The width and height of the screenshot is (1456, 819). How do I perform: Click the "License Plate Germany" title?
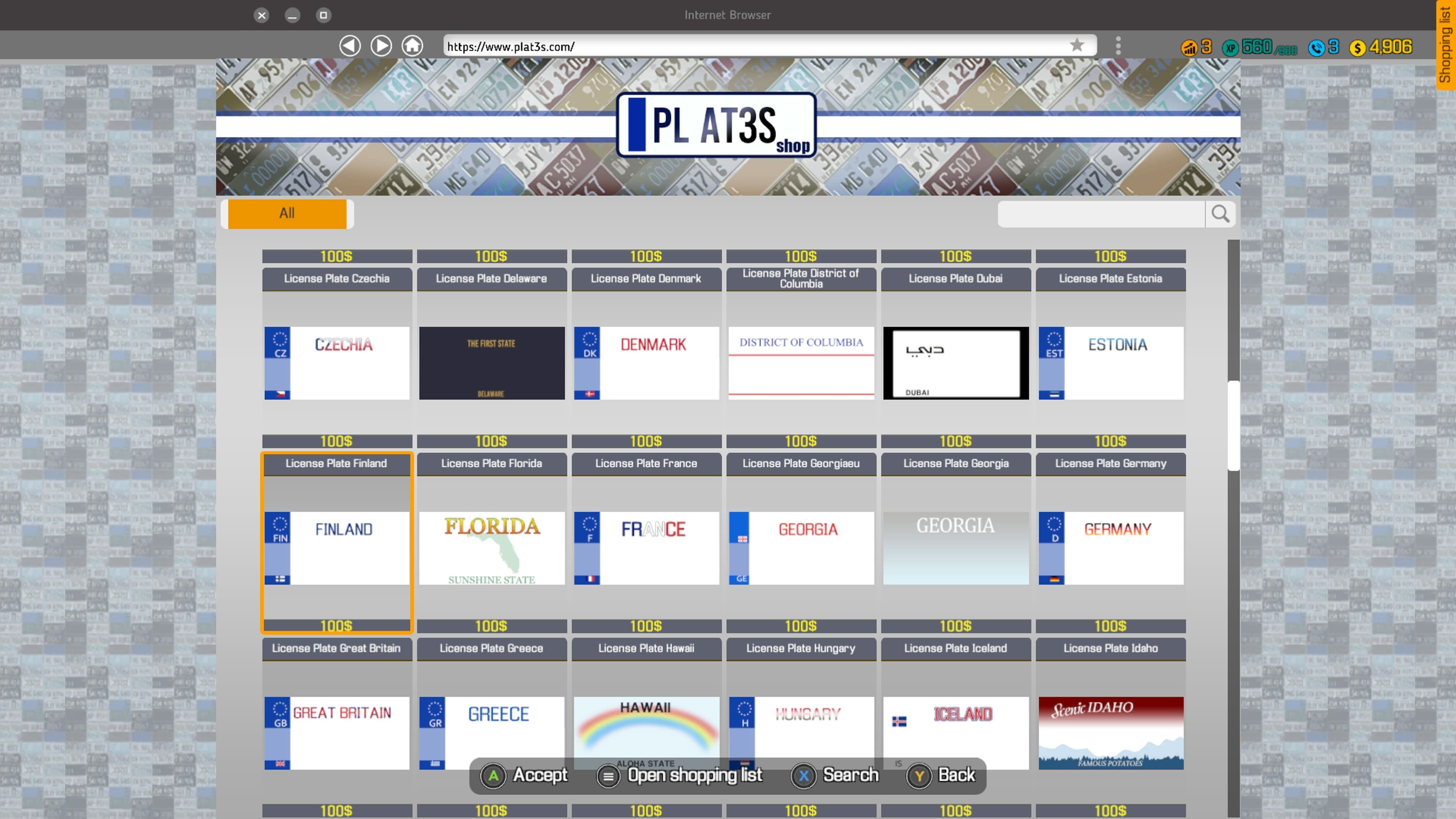point(1111,463)
